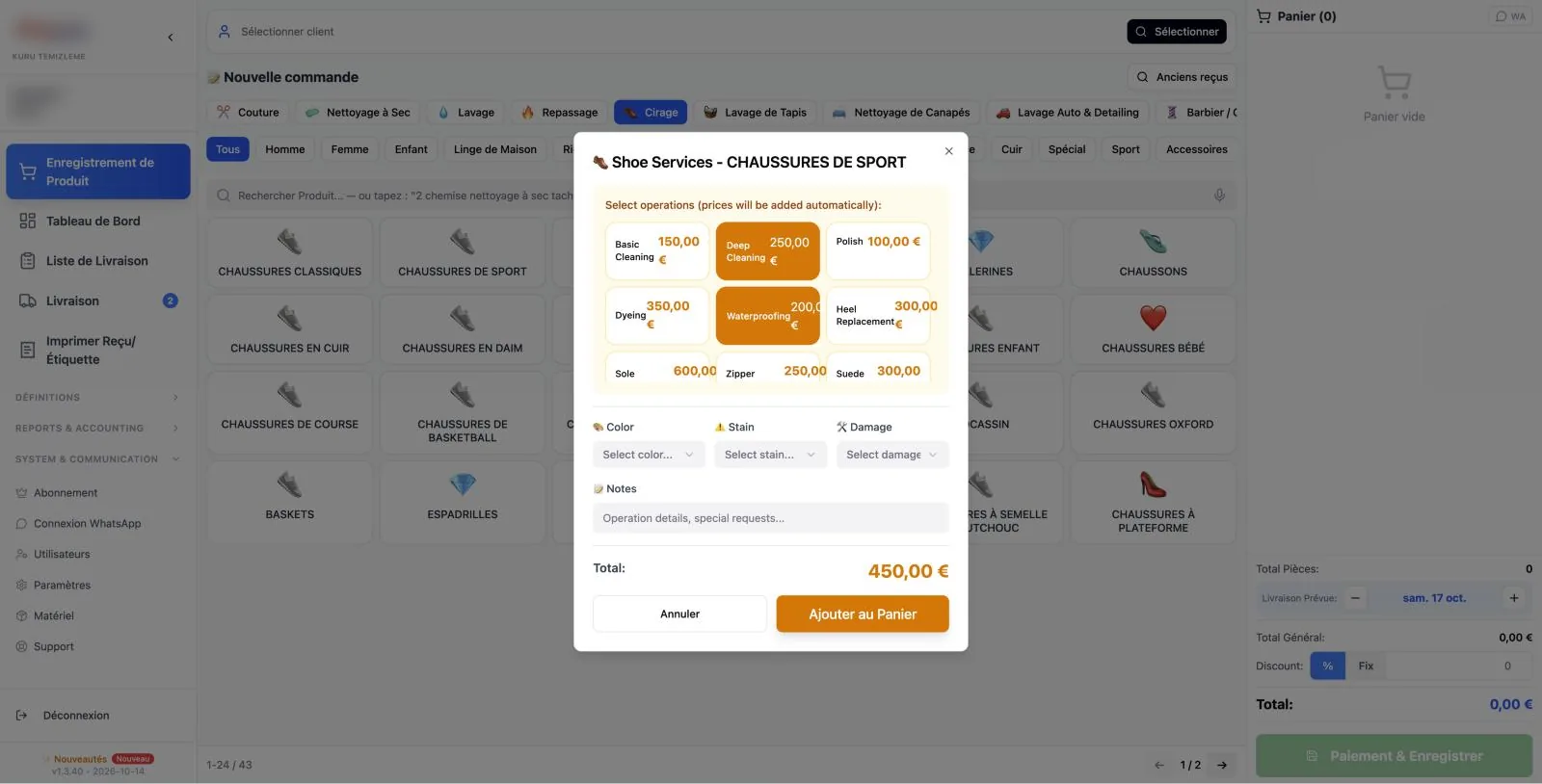1542x784 pixels.
Task: Toggle the Dyeing 350,00 € operation
Action: coord(657,315)
